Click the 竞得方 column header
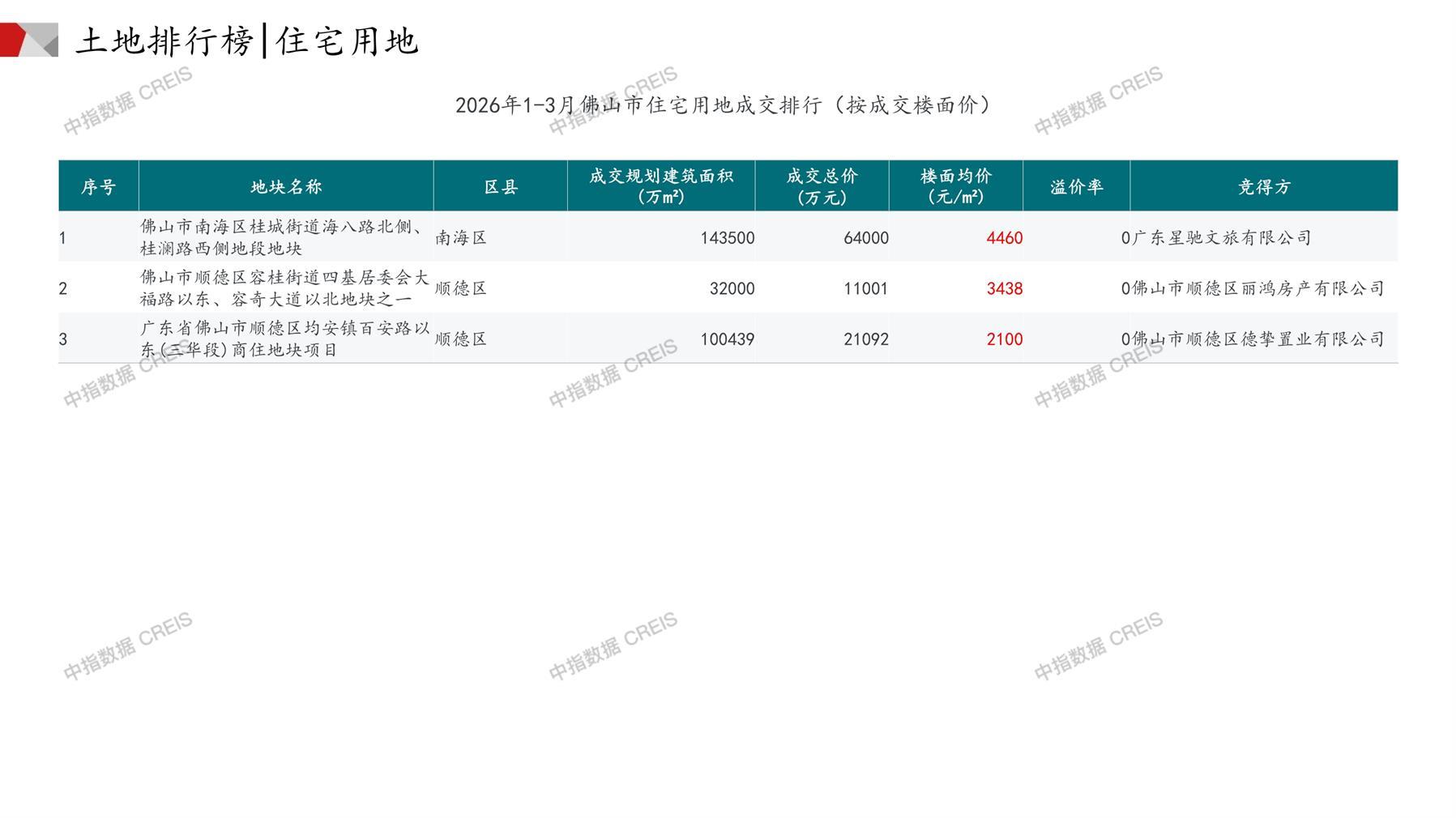 click(1263, 187)
